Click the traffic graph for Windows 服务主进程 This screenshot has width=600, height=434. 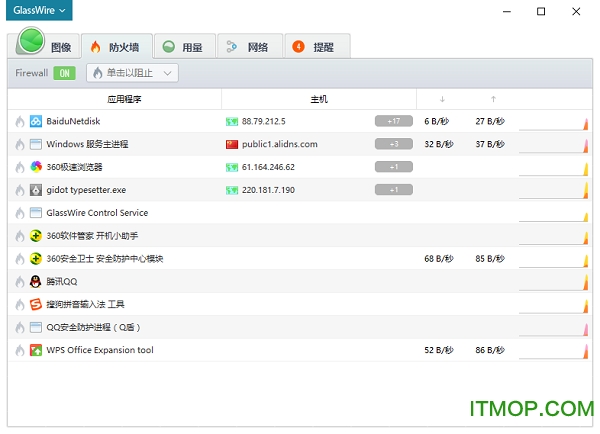click(x=553, y=144)
